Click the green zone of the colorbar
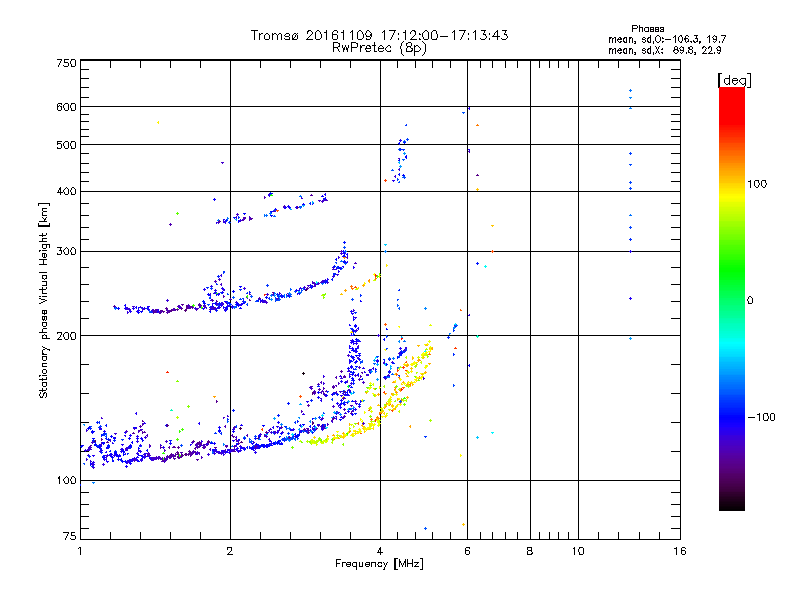The width and height of the screenshot is (800, 600). (732, 260)
